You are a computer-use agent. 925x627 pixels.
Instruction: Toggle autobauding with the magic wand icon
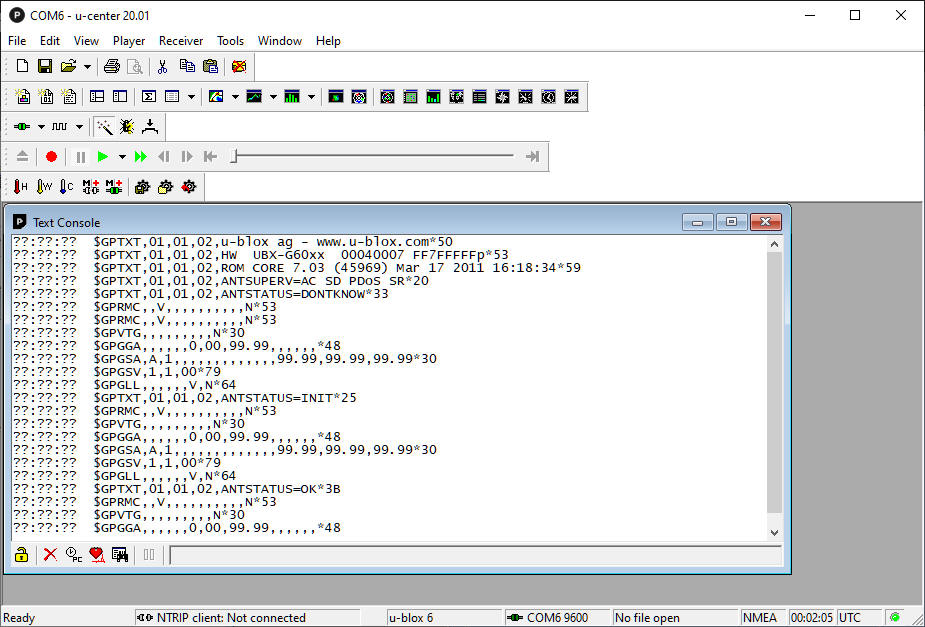[x=104, y=126]
